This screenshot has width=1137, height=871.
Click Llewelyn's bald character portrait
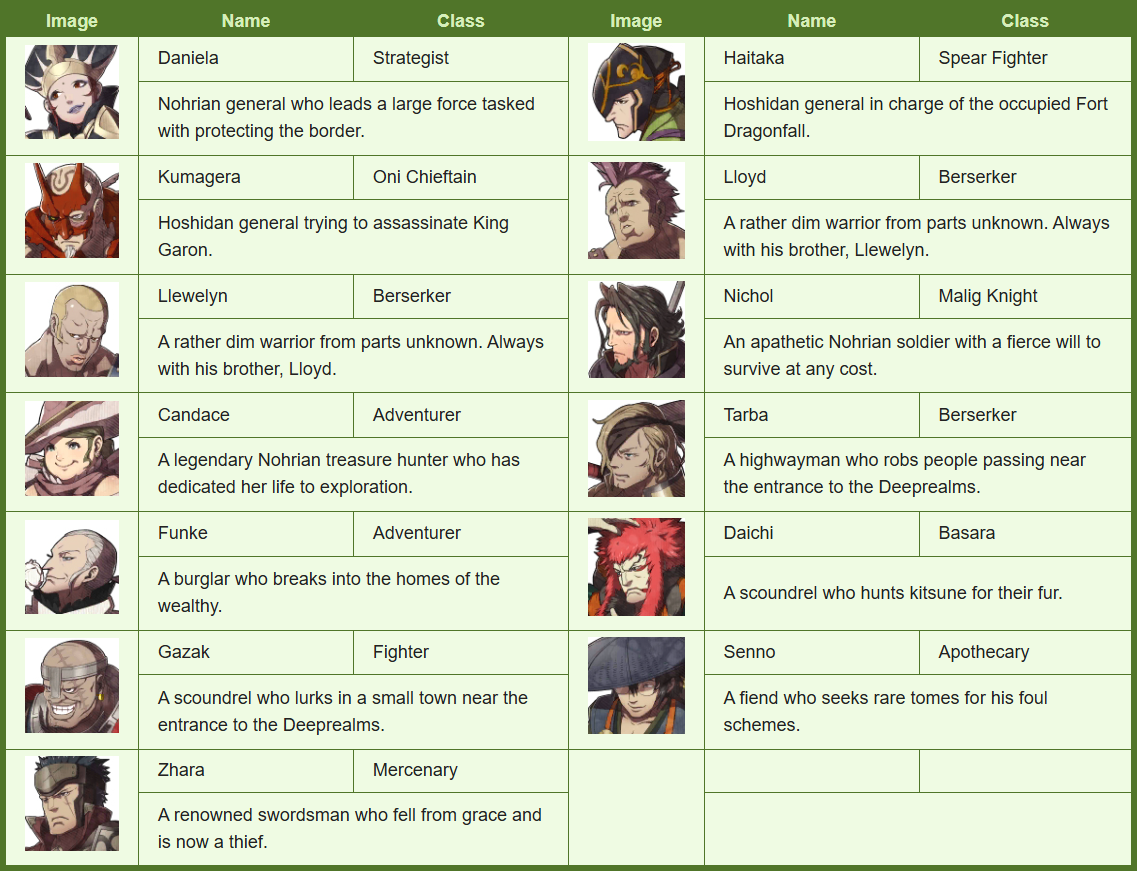72,329
